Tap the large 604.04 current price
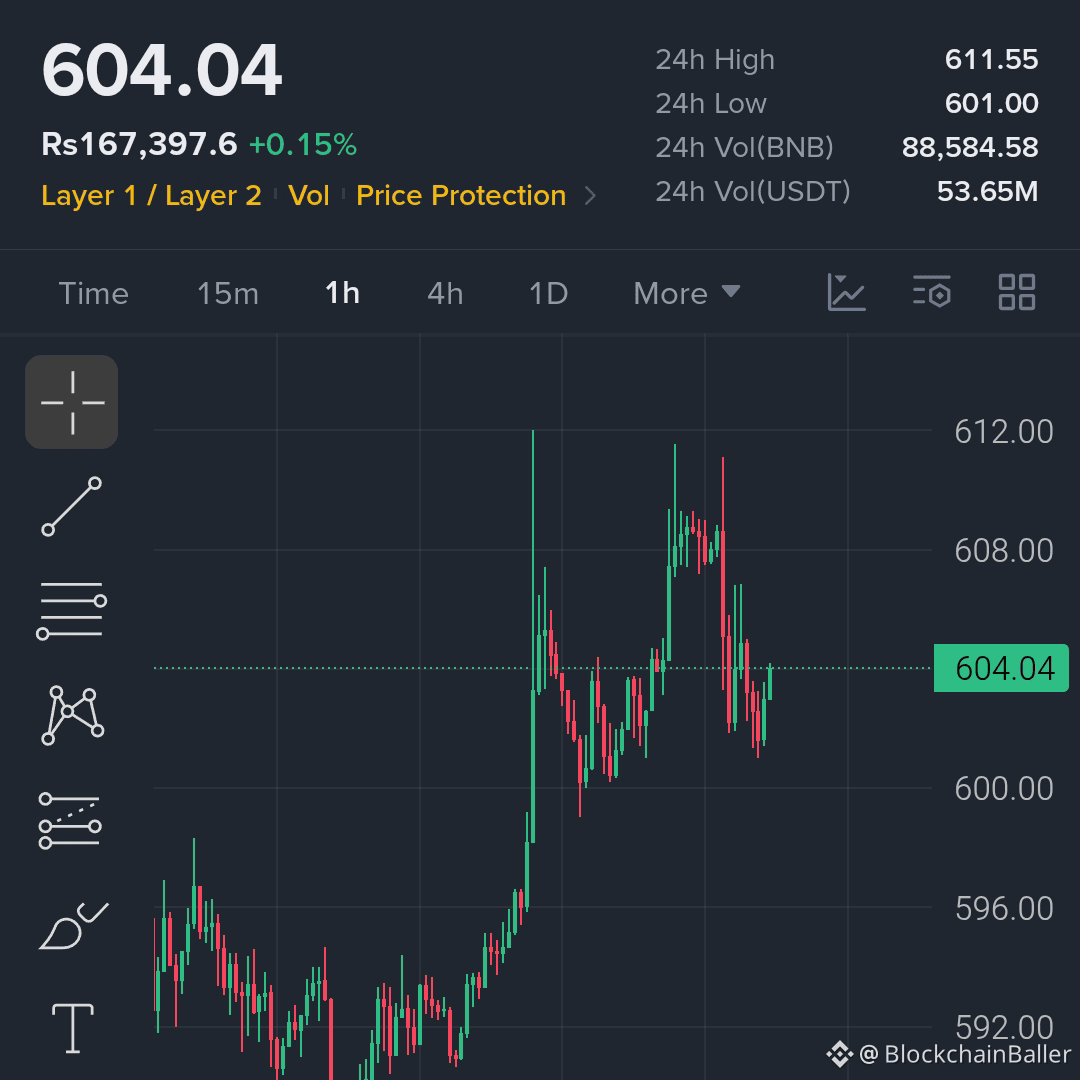 pos(162,70)
